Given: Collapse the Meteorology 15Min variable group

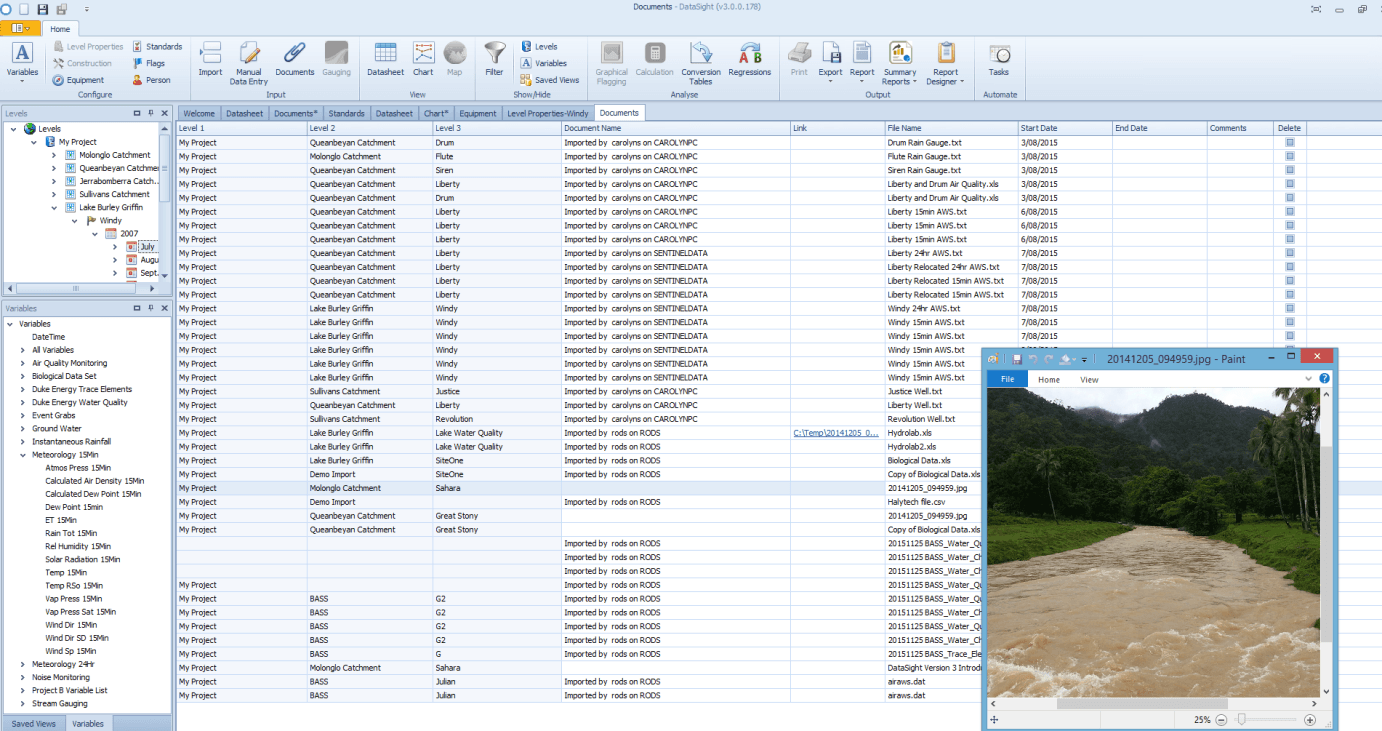Looking at the screenshot, I should (20, 454).
